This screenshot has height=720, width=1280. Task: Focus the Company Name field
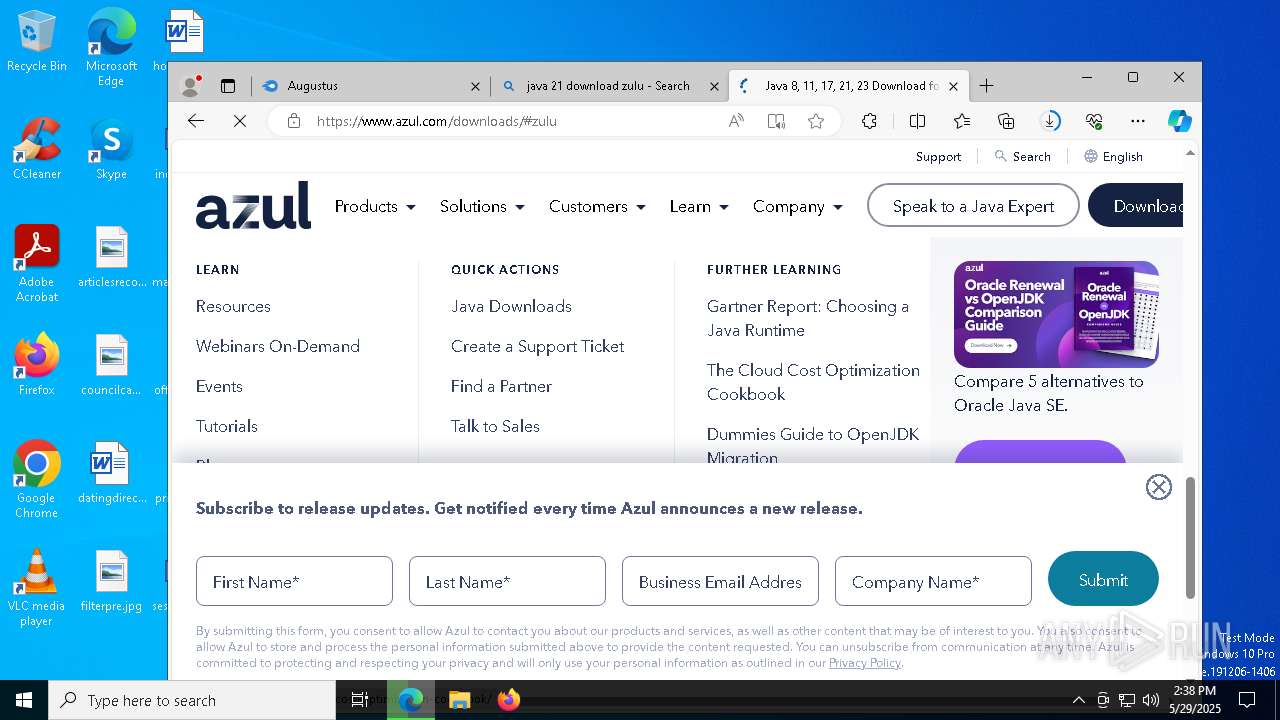tap(933, 581)
